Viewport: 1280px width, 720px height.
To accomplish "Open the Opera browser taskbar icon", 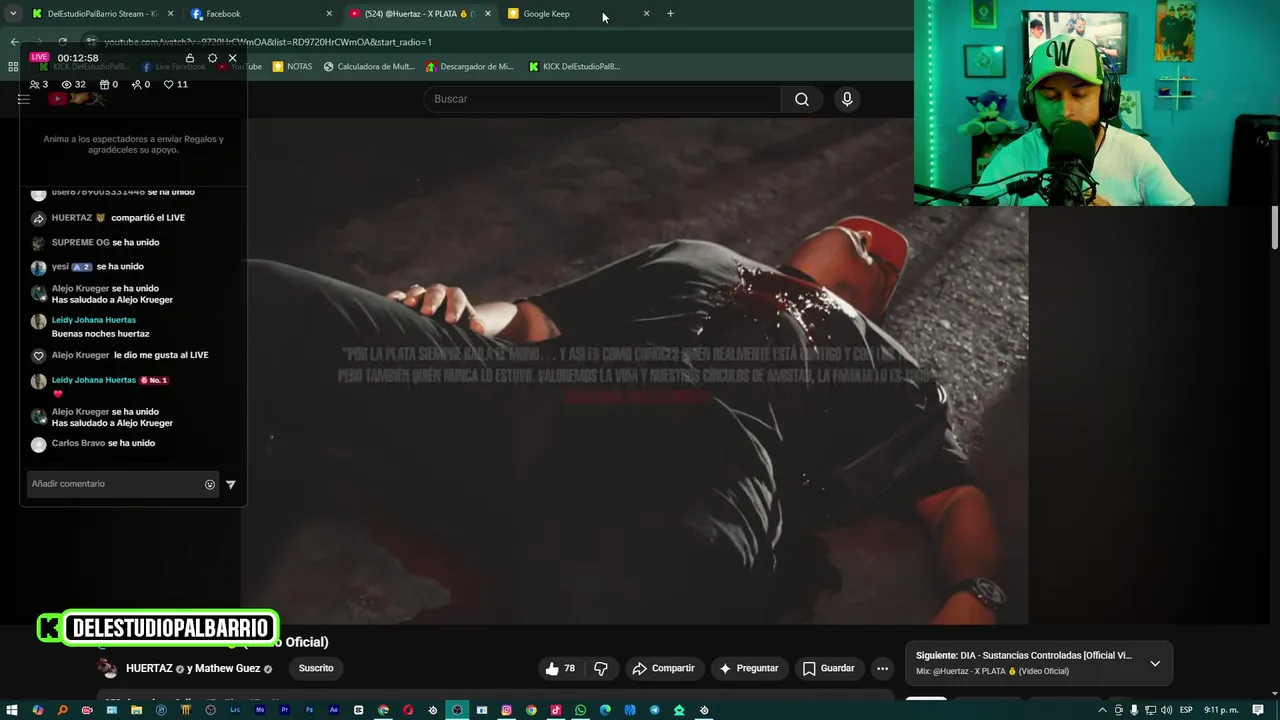I will (x=408, y=710).
